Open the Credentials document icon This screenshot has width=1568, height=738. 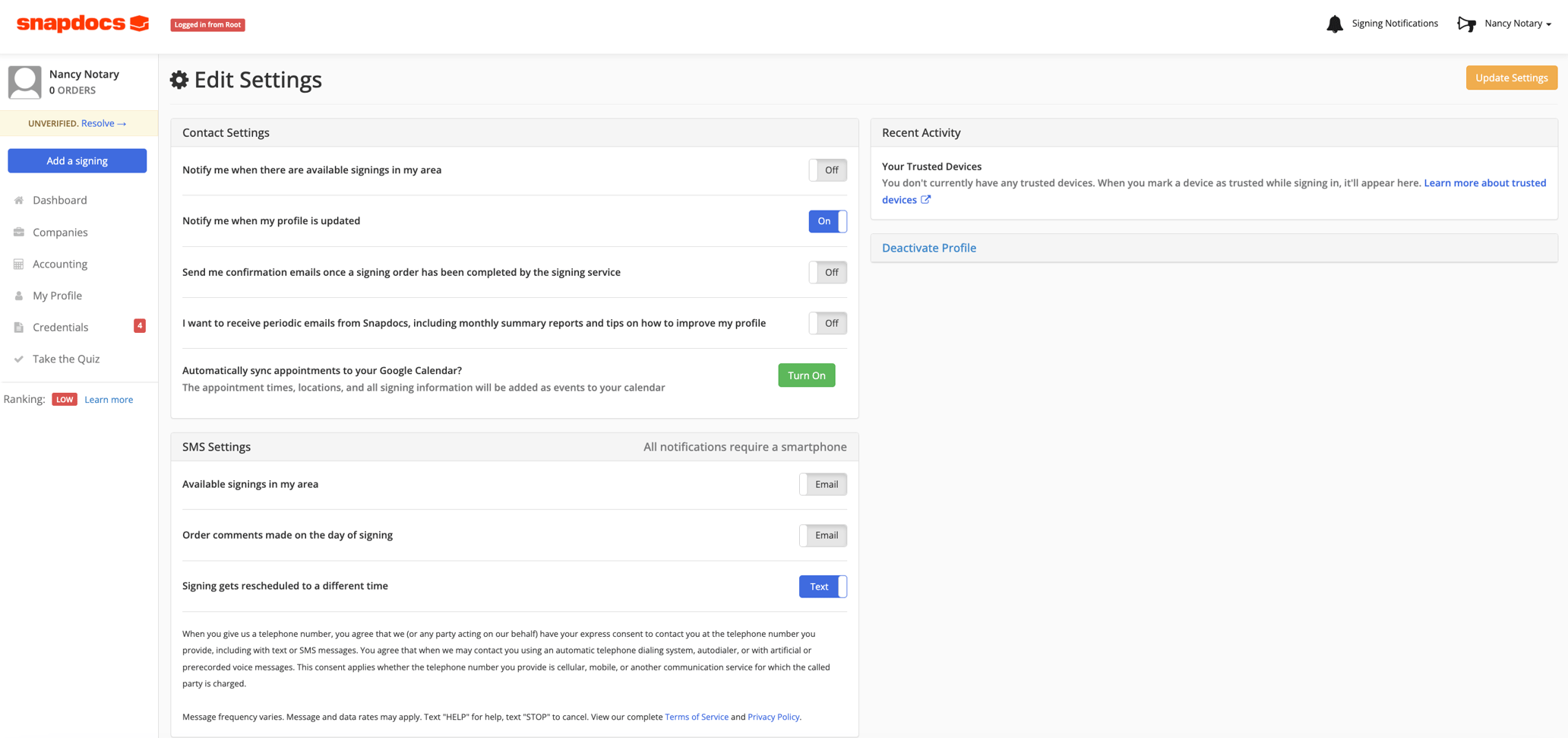click(x=18, y=327)
